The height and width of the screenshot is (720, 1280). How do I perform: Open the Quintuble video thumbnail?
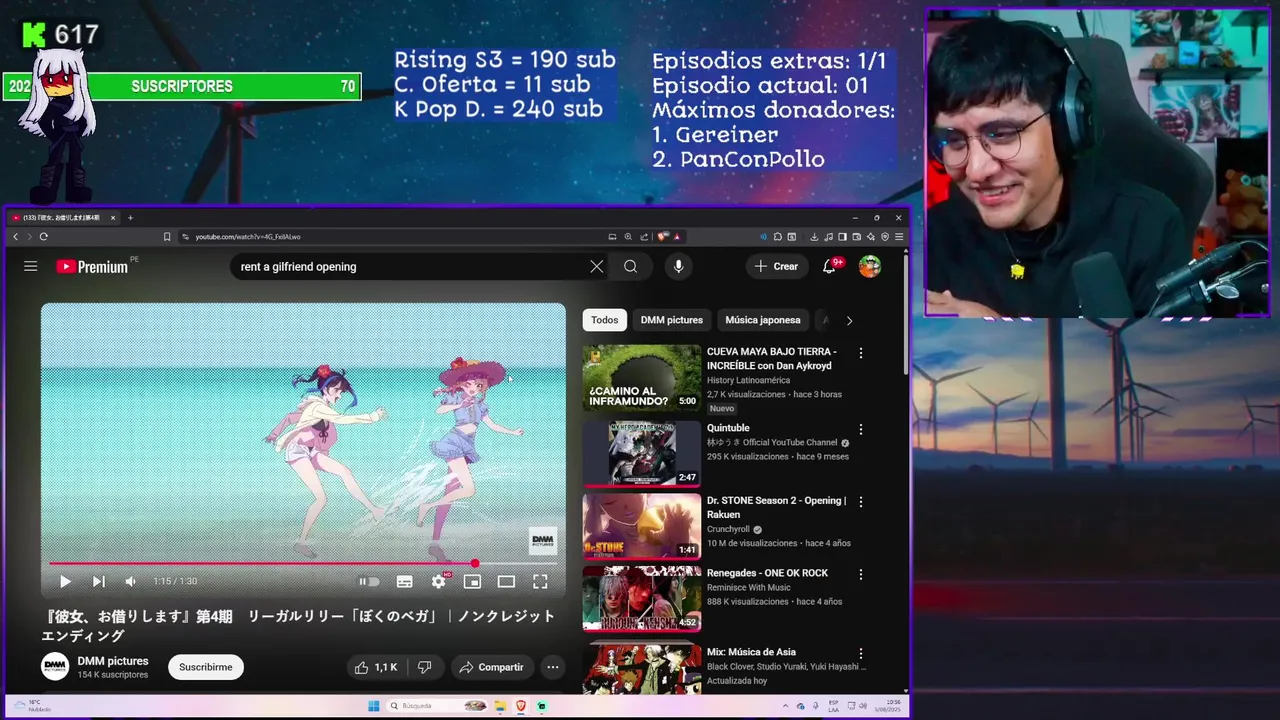coord(642,454)
